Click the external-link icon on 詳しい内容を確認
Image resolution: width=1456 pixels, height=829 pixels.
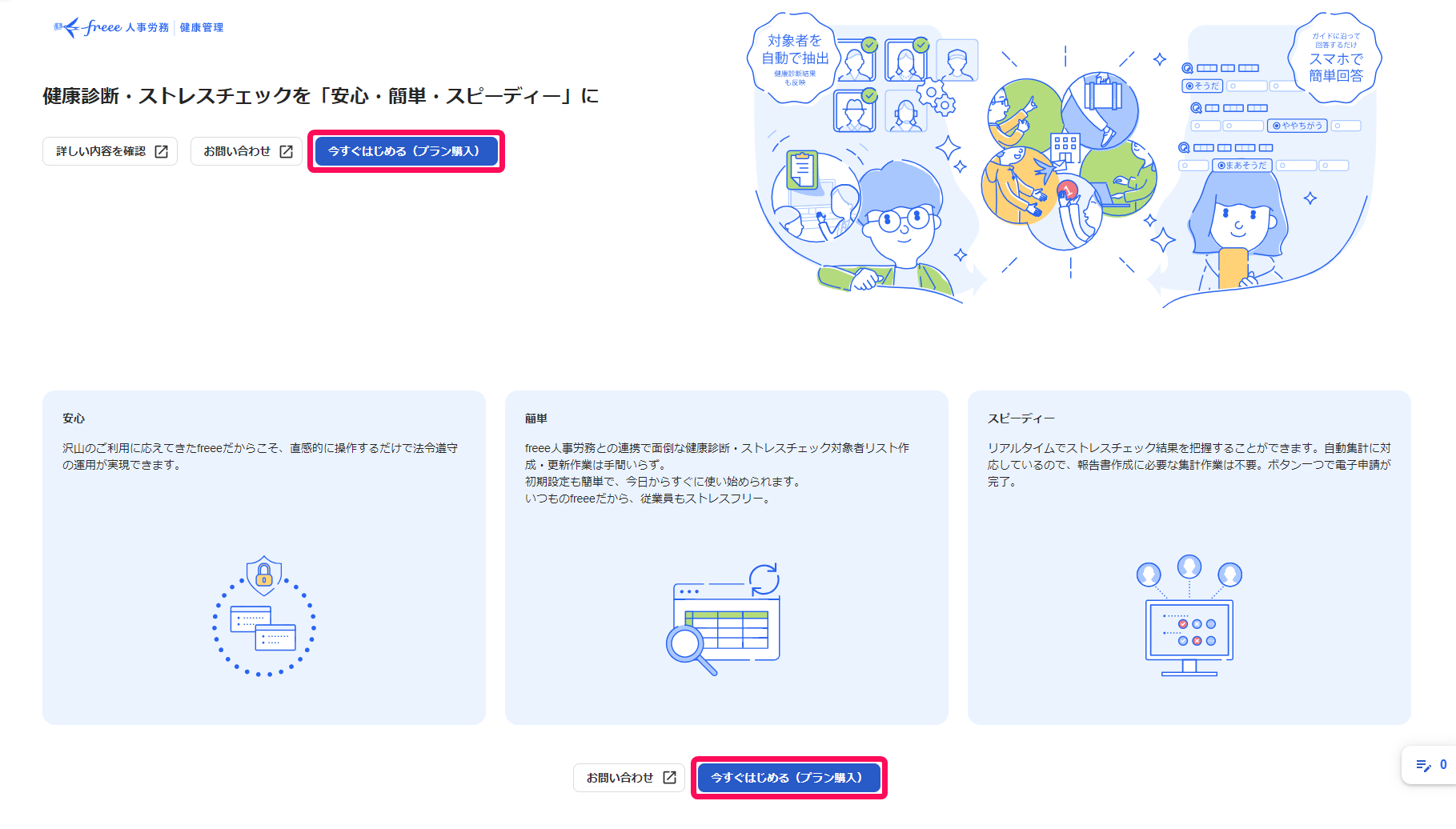[161, 151]
